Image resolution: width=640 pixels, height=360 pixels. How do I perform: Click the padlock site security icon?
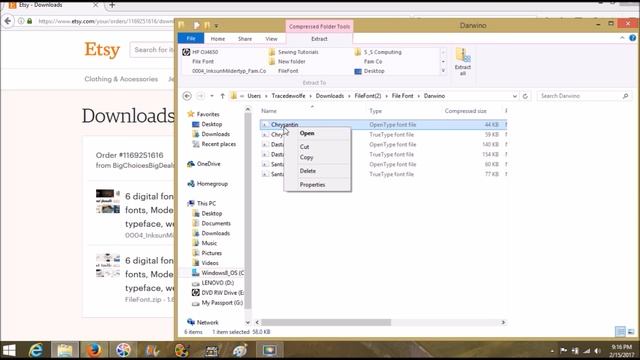coord(29,21)
